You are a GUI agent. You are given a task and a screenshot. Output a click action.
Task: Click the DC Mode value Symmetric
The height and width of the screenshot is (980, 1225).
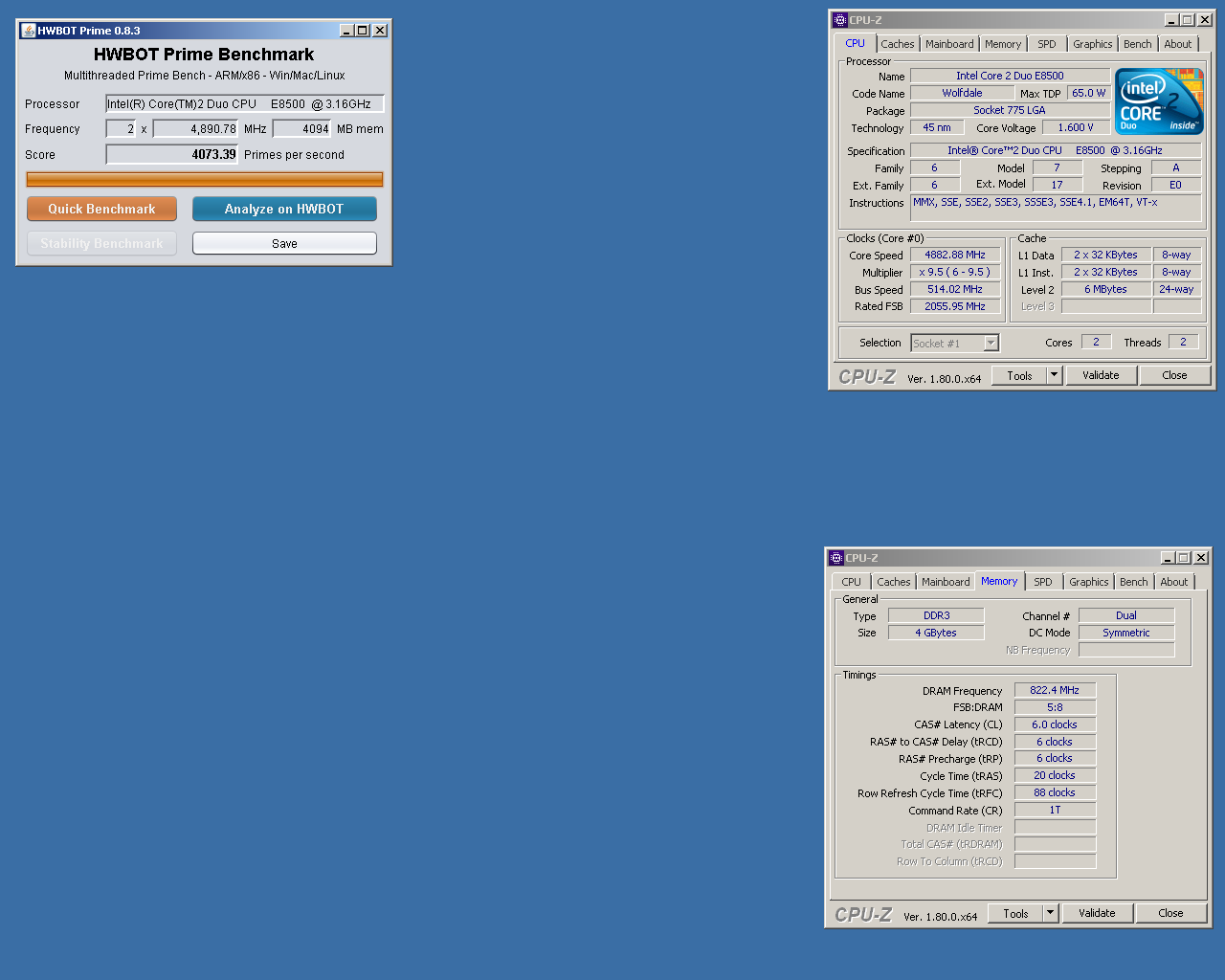tap(1126, 633)
